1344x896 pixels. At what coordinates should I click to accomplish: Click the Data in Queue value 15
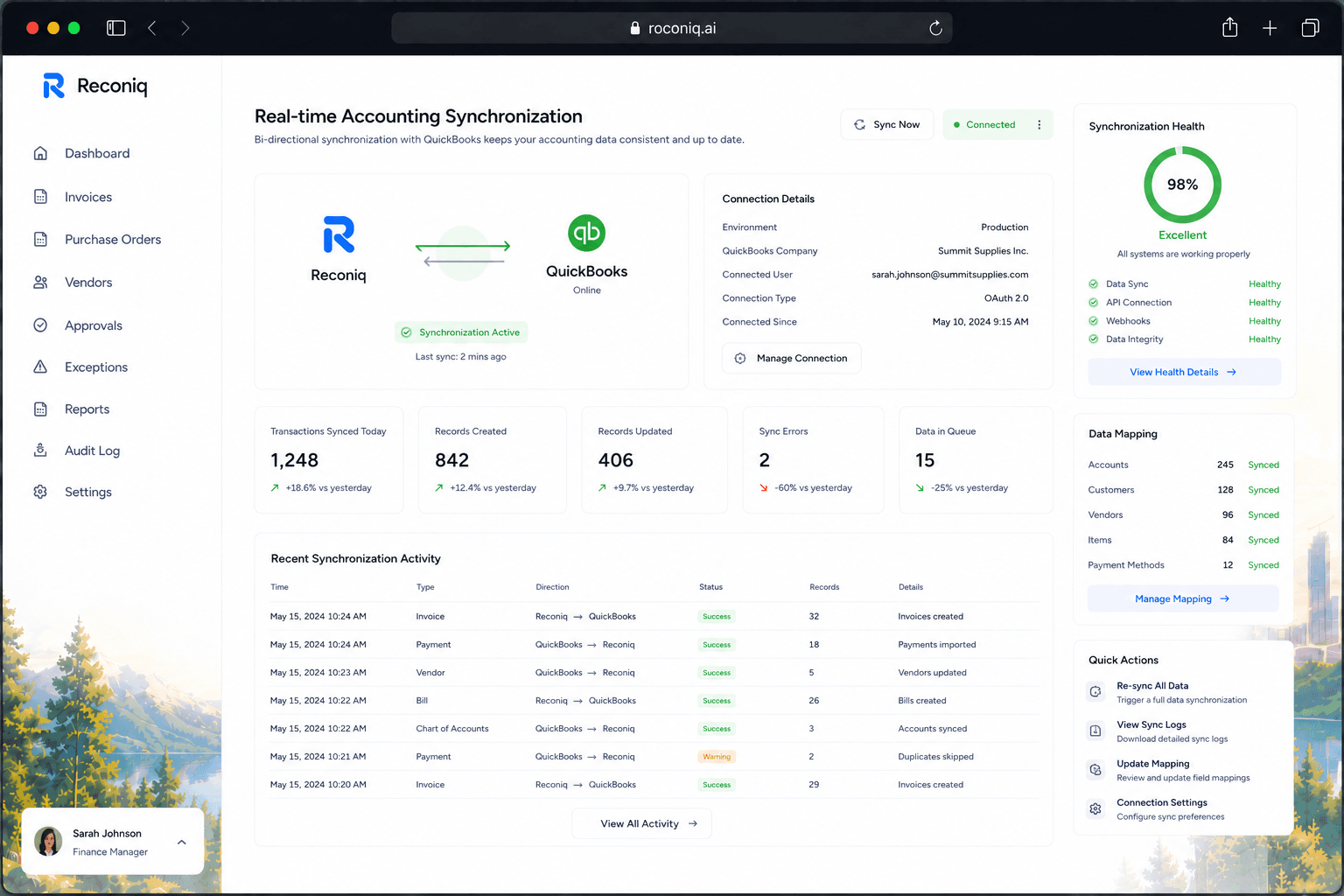[925, 460]
